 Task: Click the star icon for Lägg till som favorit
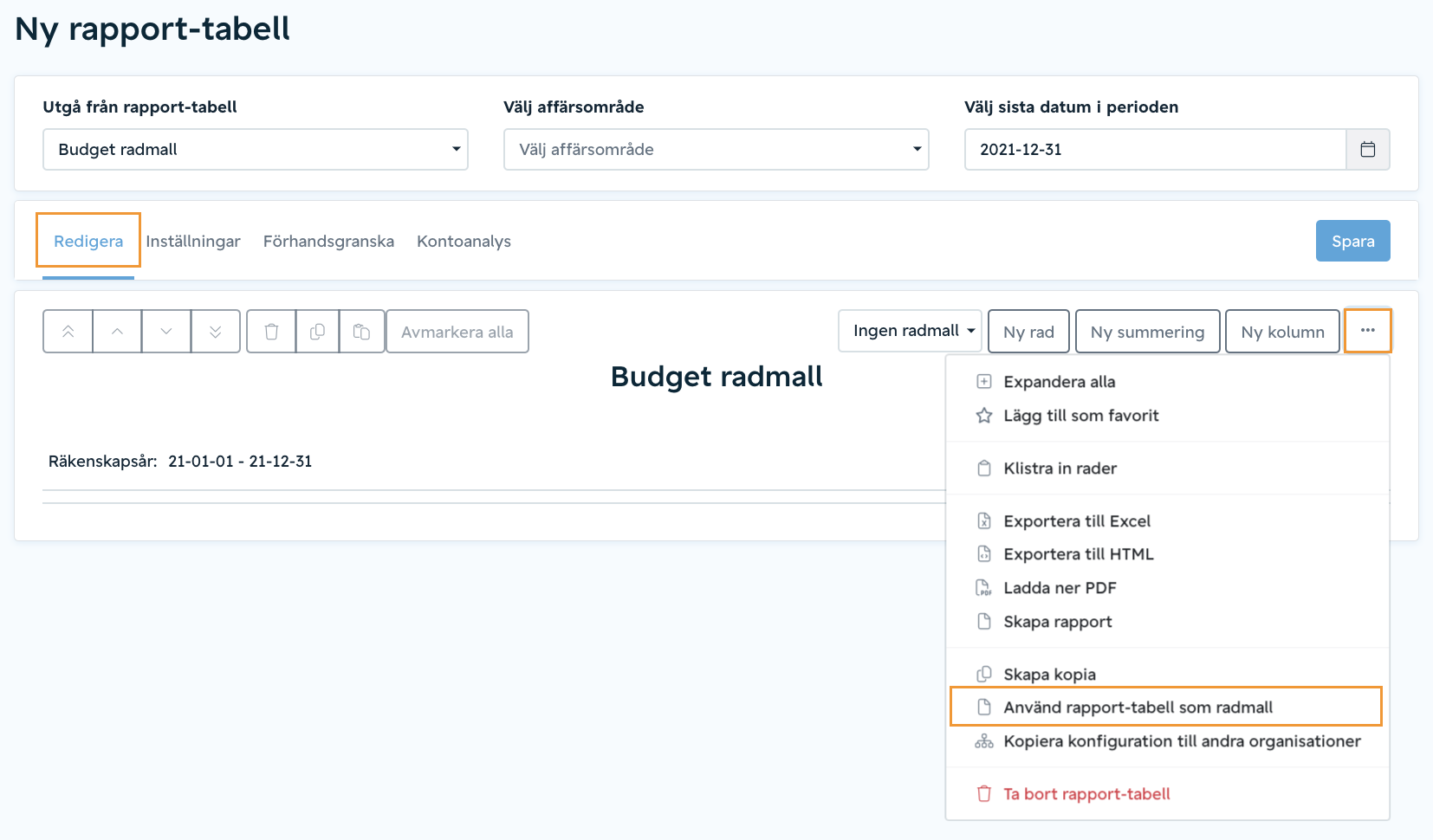tap(984, 416)
